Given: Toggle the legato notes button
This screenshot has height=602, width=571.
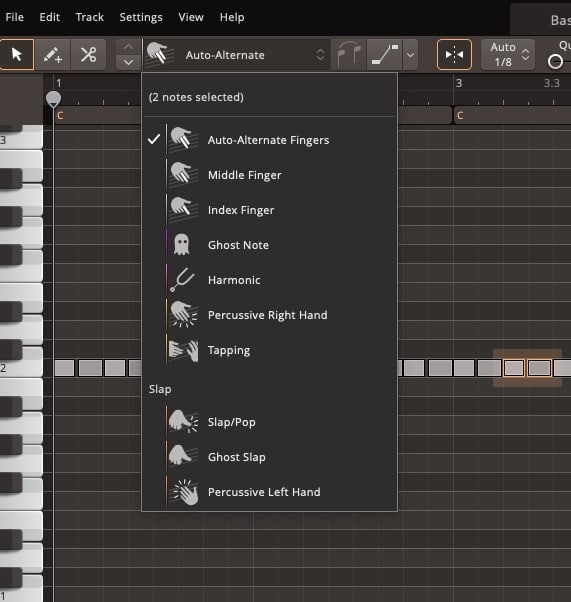Looking at the screenshot, I should point(349,55).
